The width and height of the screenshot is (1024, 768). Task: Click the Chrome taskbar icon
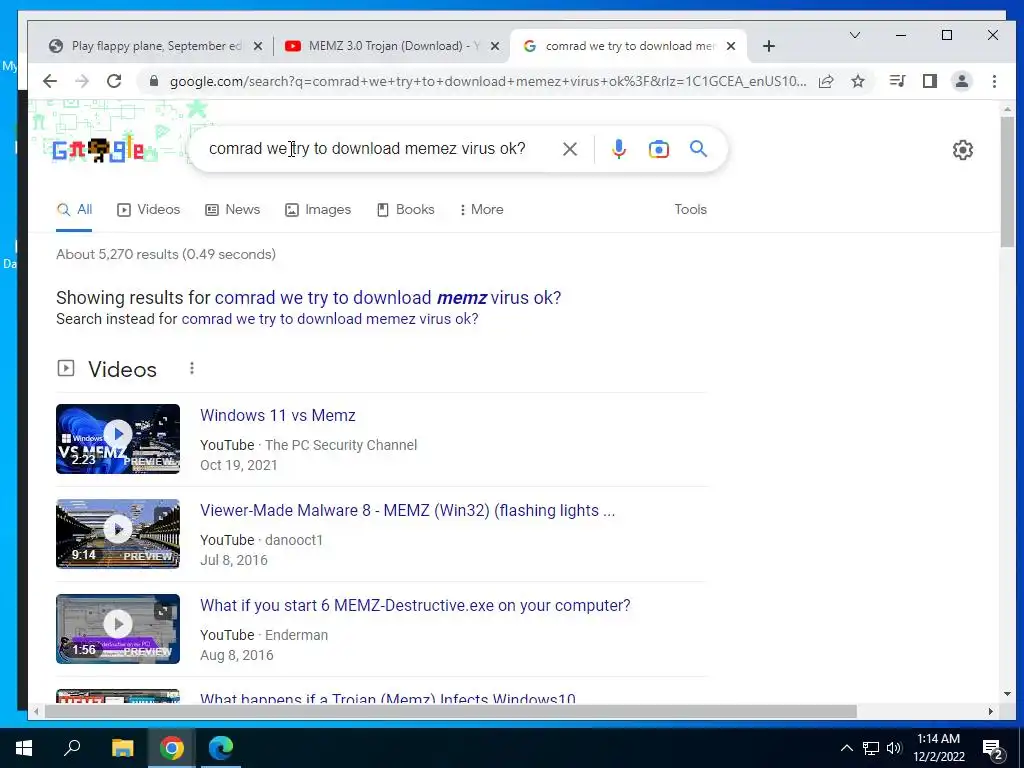click(x=172, y=748)
